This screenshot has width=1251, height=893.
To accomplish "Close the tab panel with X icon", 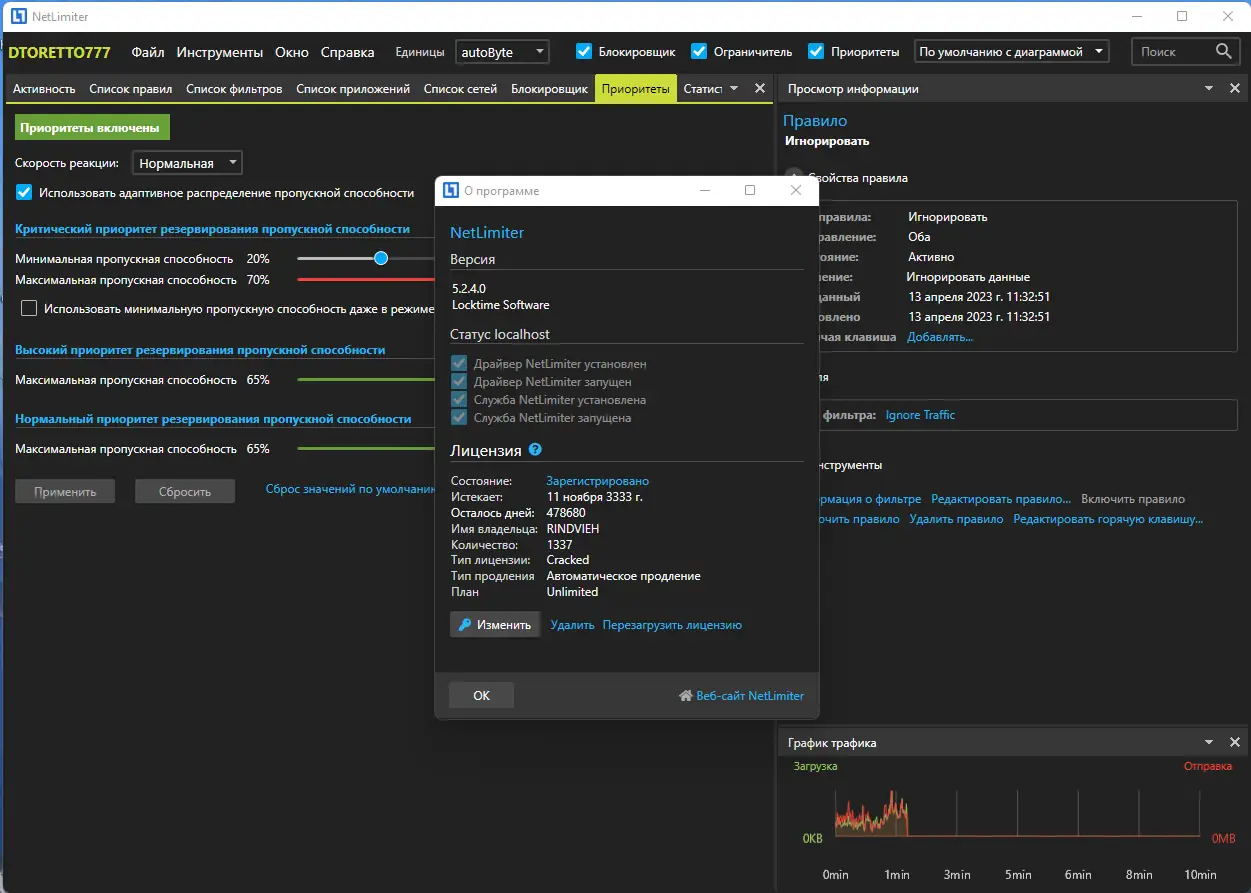I will click(x=759, y=89).
